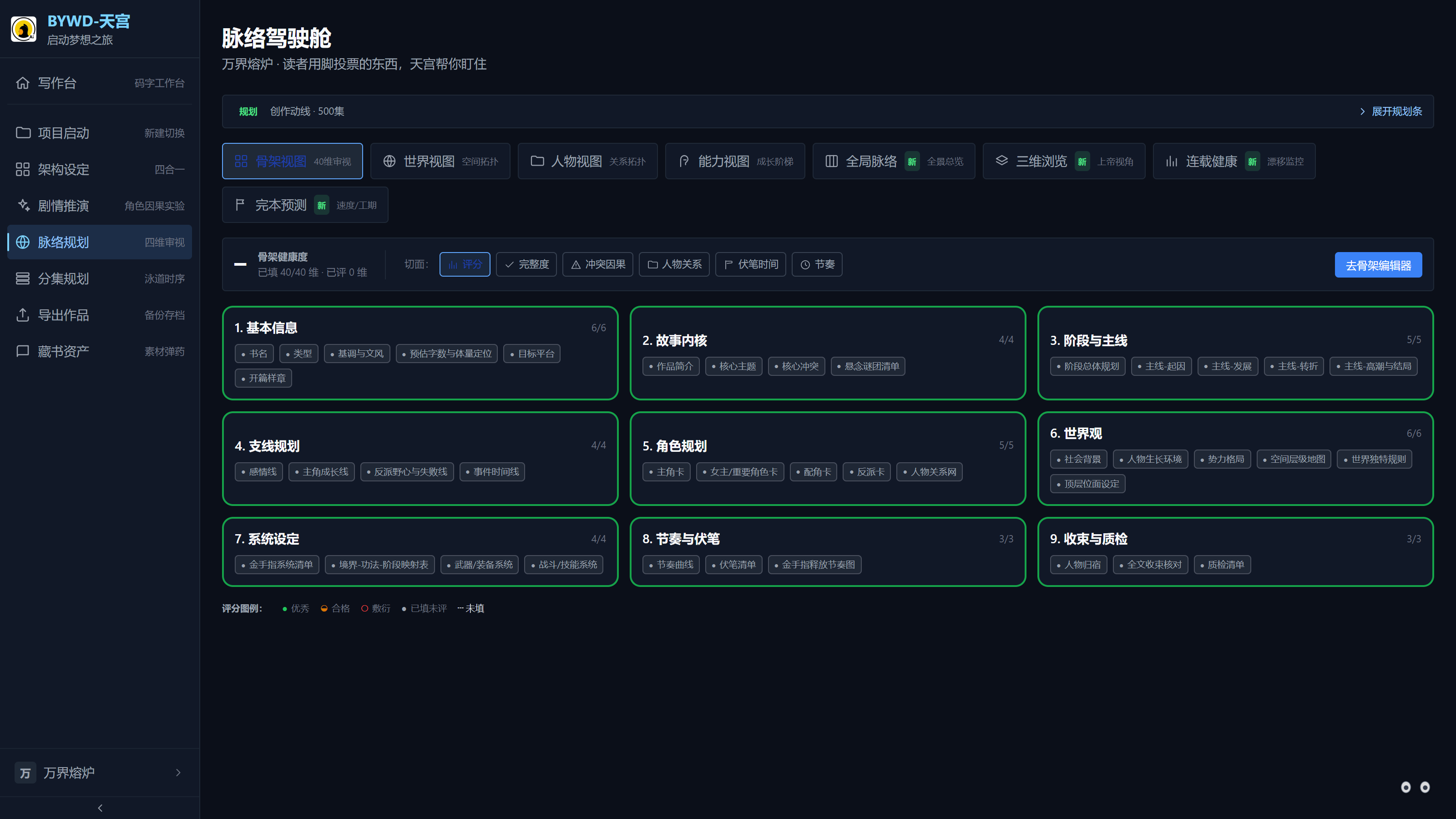Image resolution: width=1456 pixels, height=819 pixels.
Task: Click the 架构设定 grid icon
Action: click(23, 170)
